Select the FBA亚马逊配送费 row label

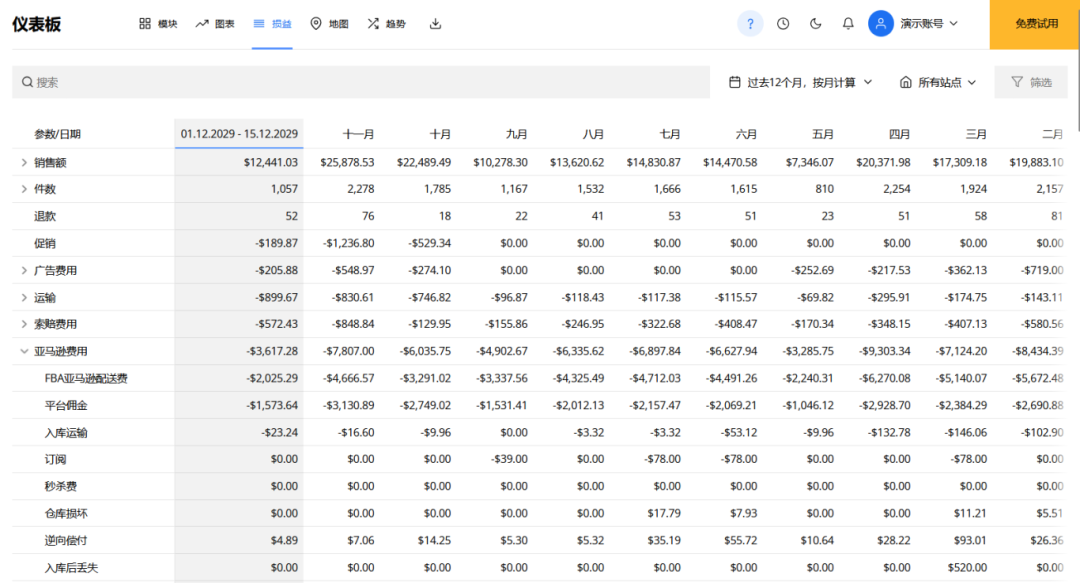click(x=86, y=378)
